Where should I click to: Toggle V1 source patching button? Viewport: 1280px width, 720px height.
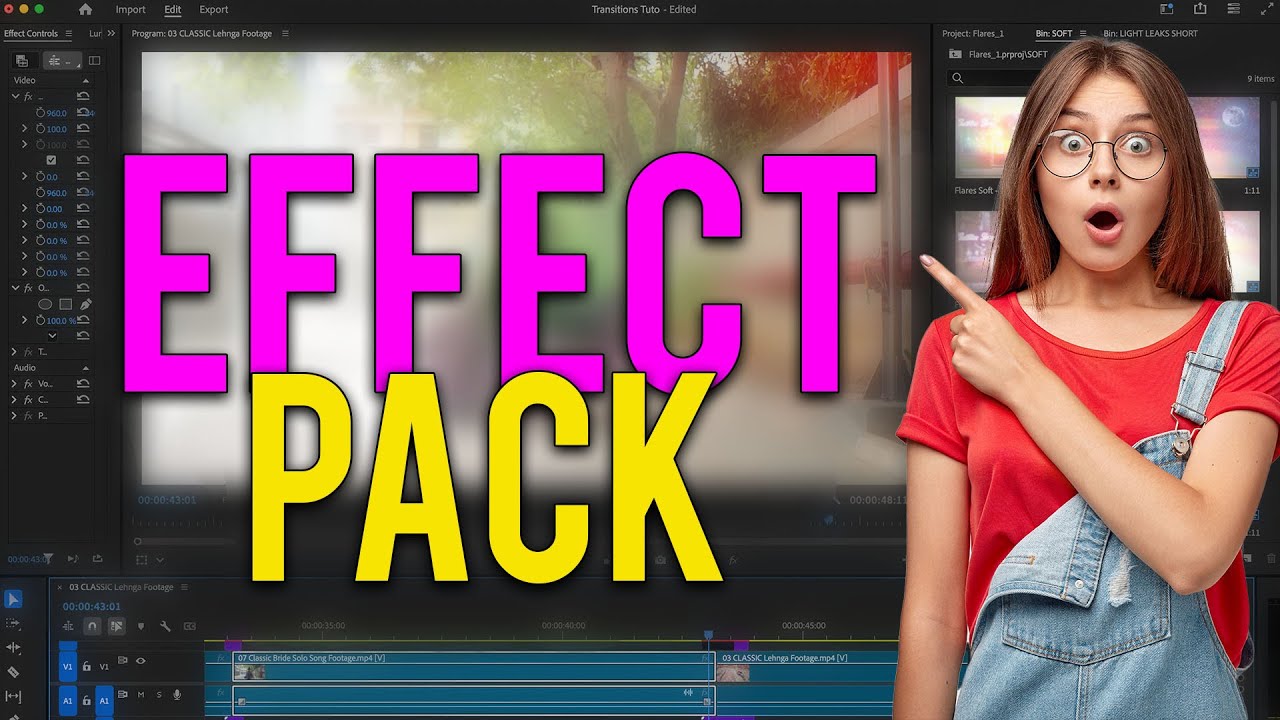68,666
